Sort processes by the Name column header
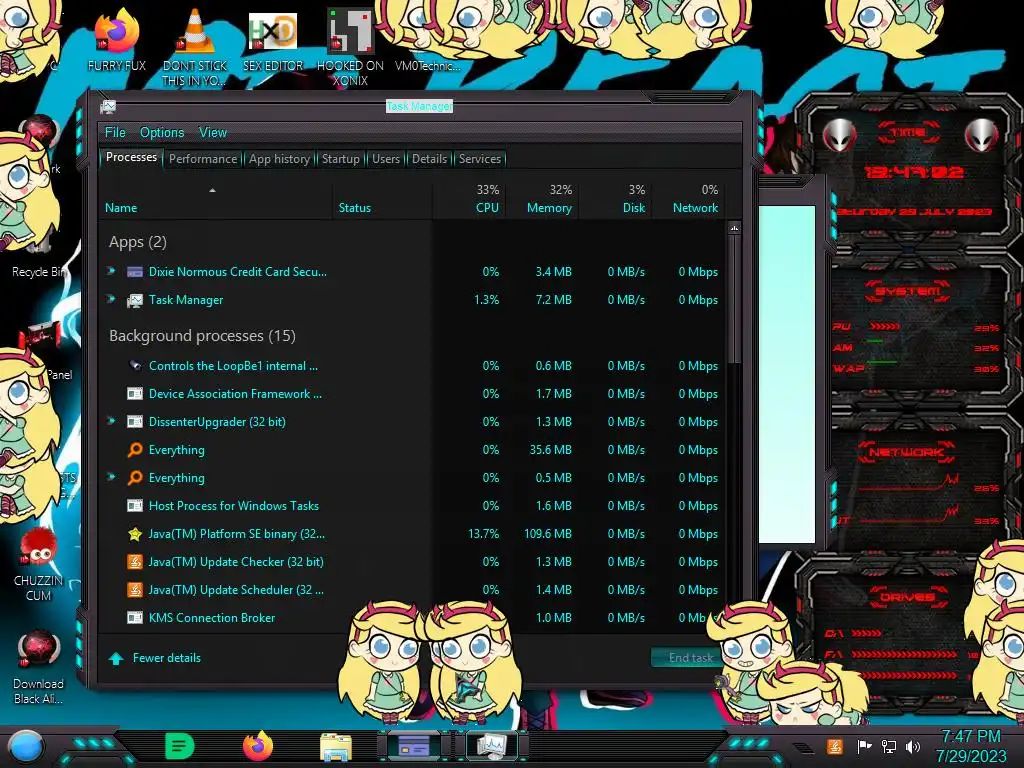 click(x=216, y=199)
